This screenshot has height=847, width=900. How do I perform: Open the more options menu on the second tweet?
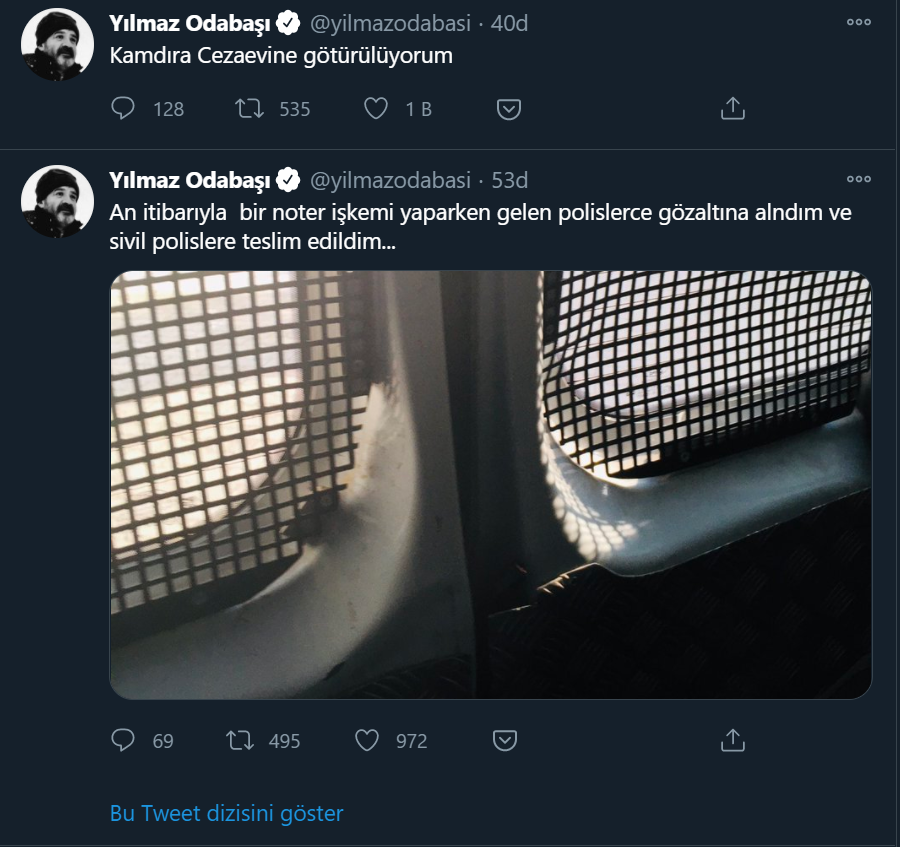[856, 178]
